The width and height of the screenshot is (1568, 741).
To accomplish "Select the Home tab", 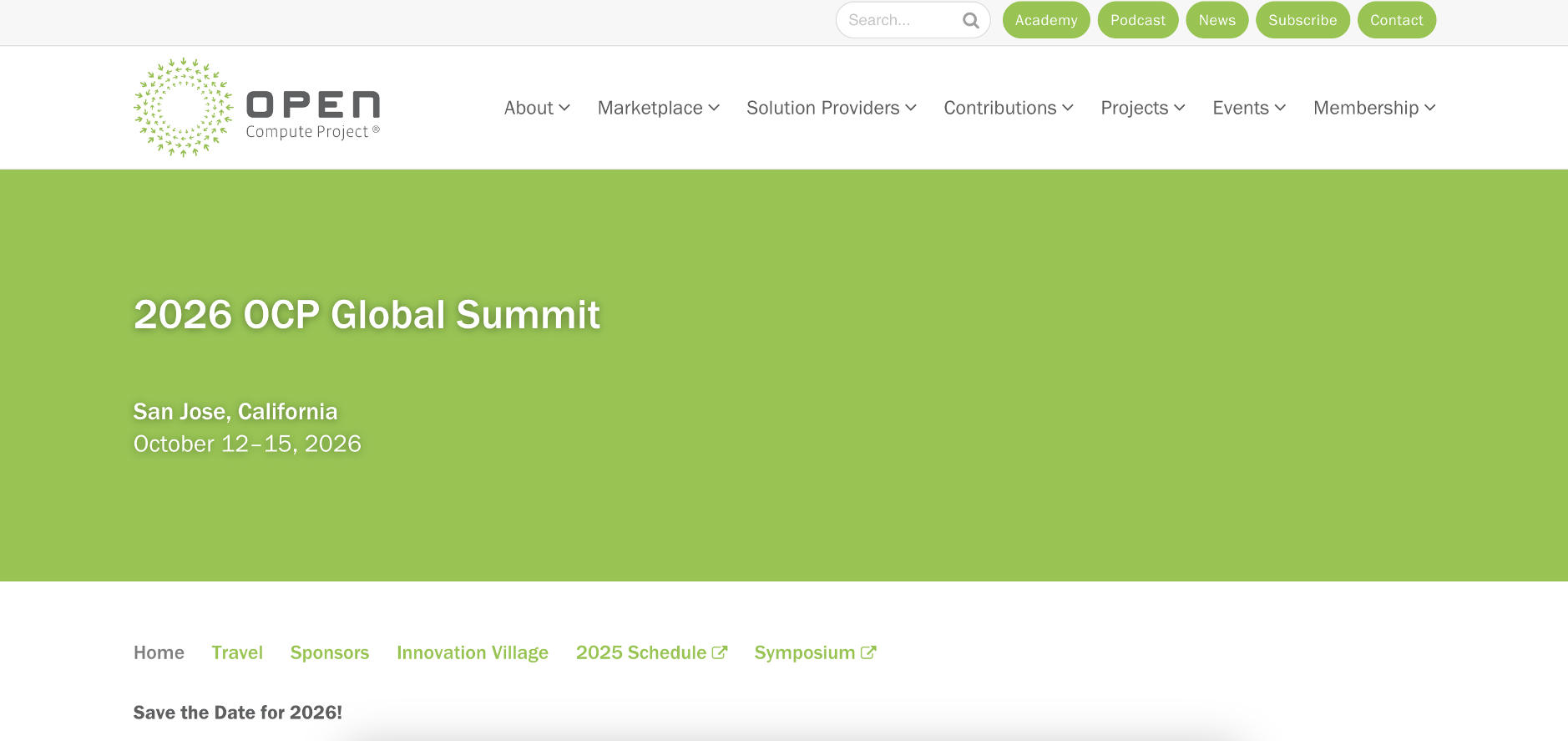I will [x=159, y=652].
